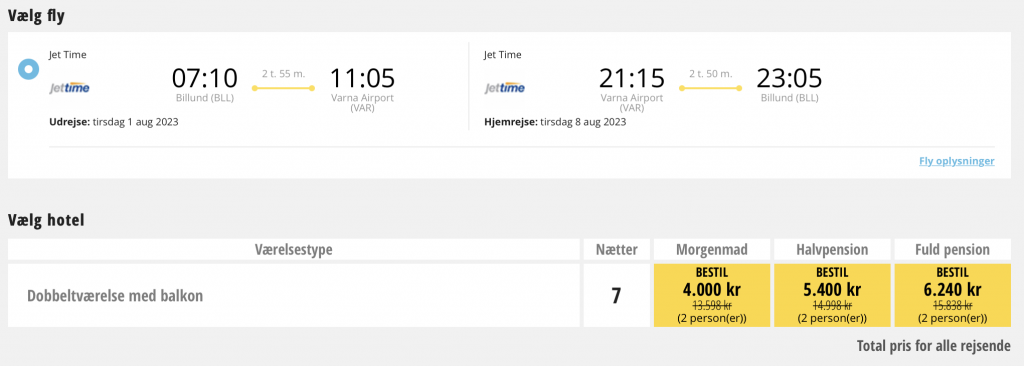
Task: Book Halvpension option for 5.400 kr
Action: (832, 295)
